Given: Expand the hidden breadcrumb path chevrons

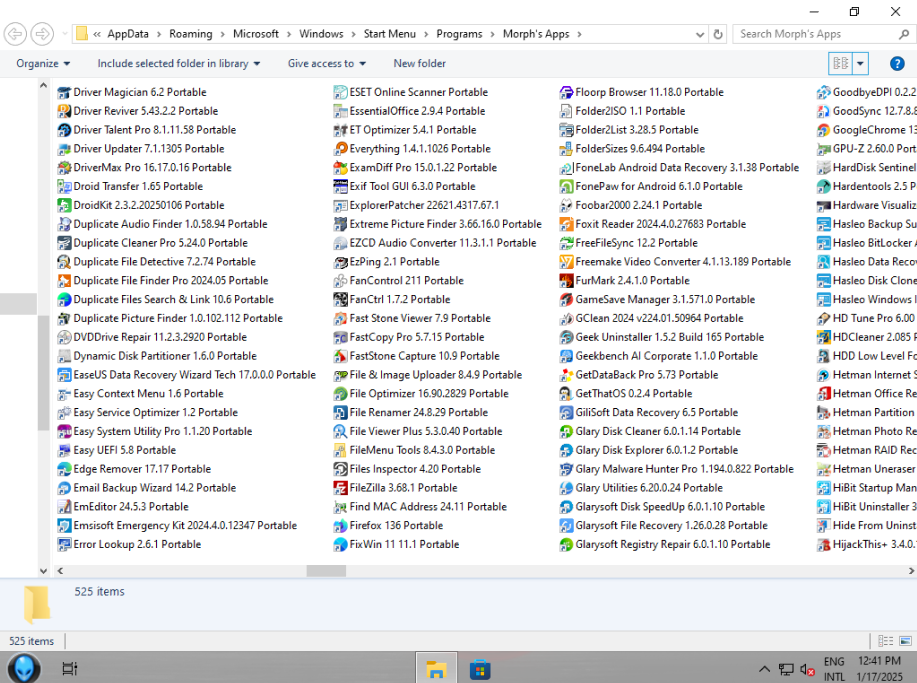Looking at the screenshot, I should (x=97, y=35).
